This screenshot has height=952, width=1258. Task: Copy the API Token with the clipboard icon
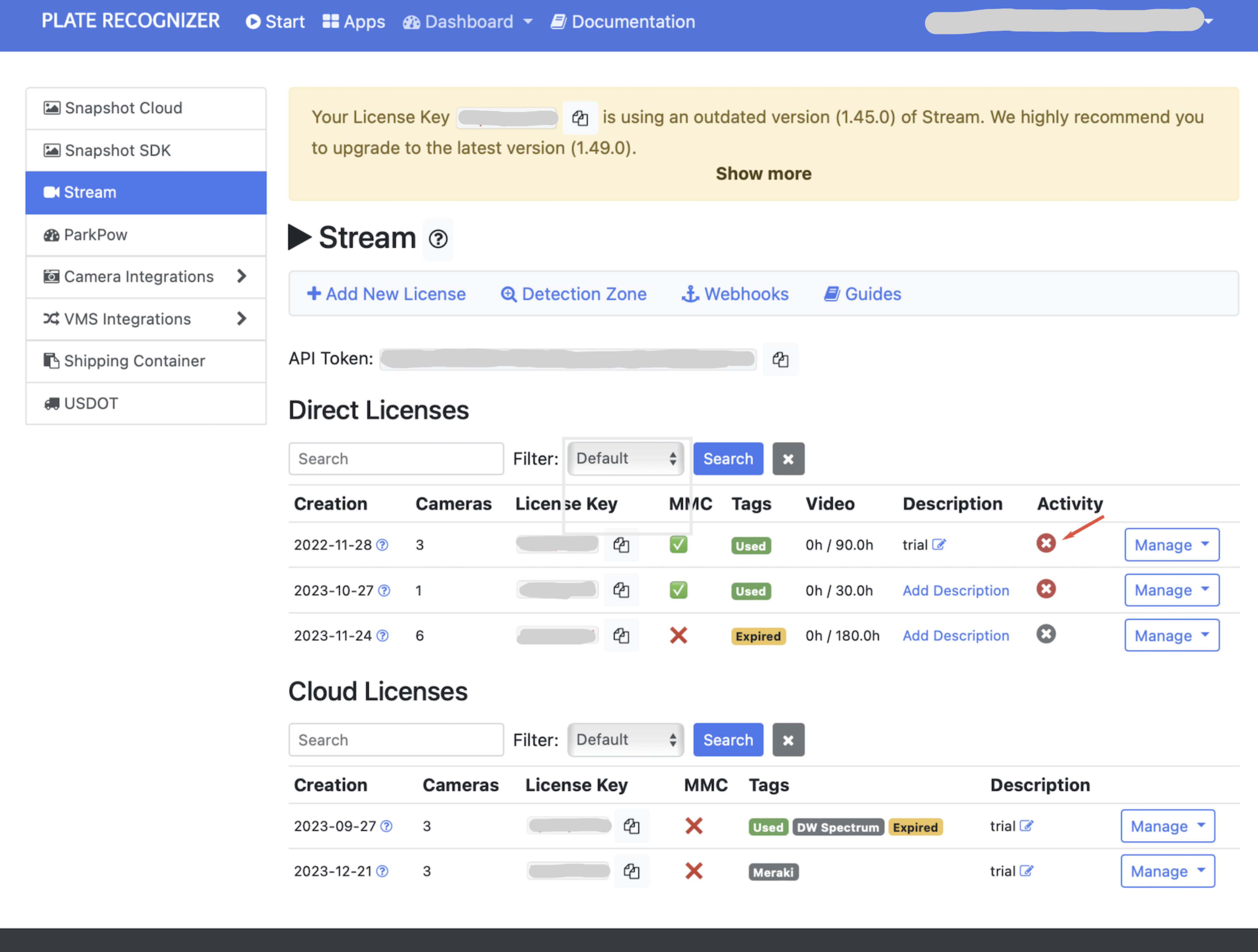point(780,359)
